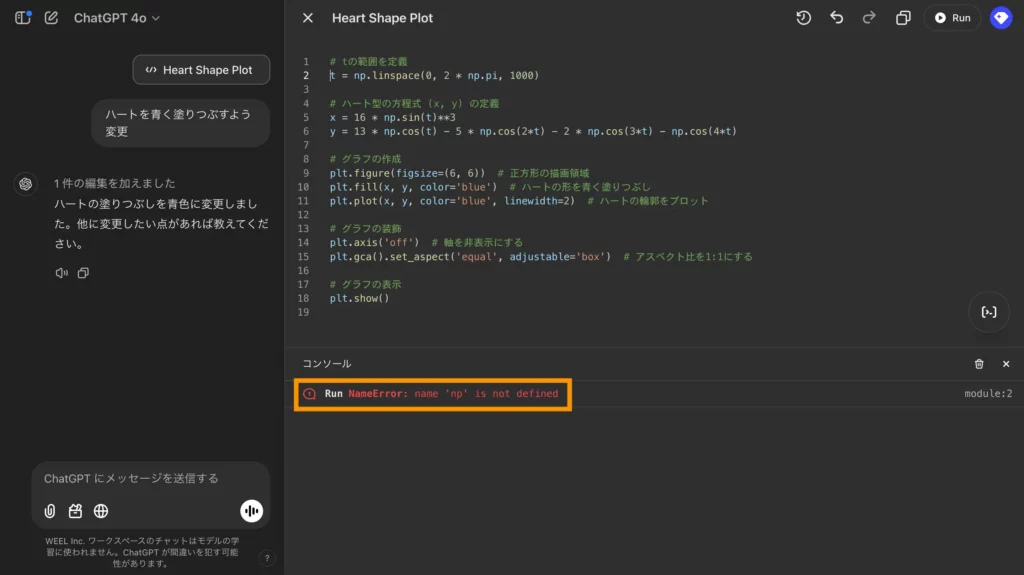Click the read aloud speaker icon
This screenshot has height=575, width=1024.
[61, 273]
